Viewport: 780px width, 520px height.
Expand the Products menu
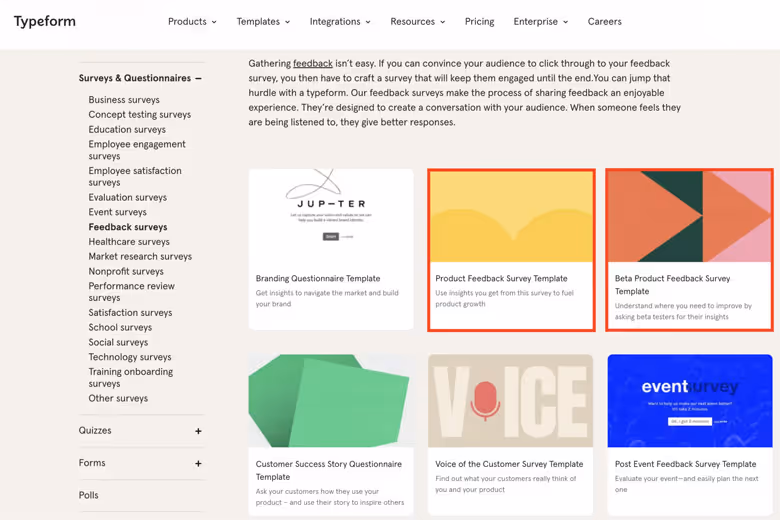(192, 21)
